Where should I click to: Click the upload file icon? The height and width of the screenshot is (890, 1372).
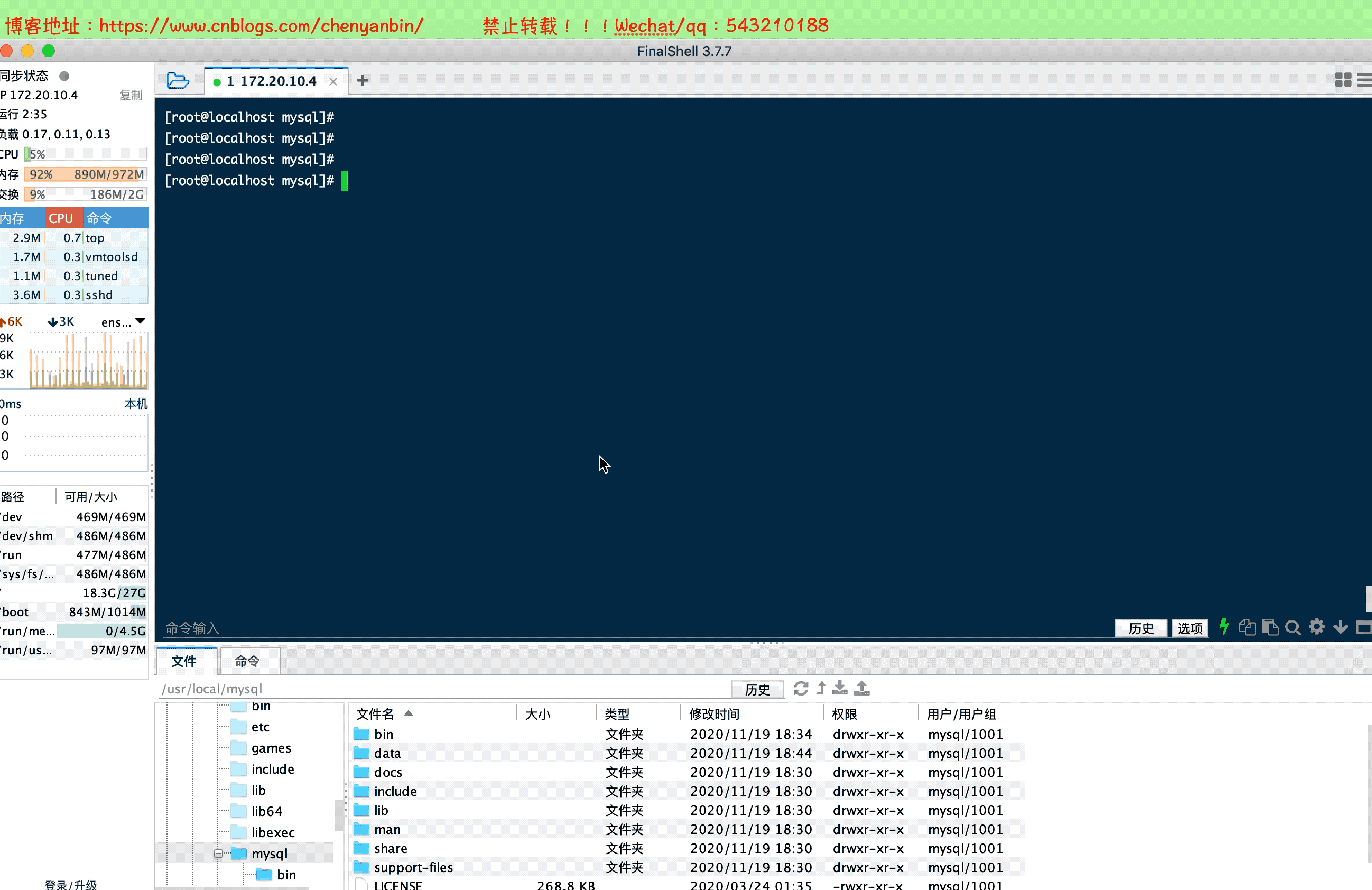tap(862, 688)
